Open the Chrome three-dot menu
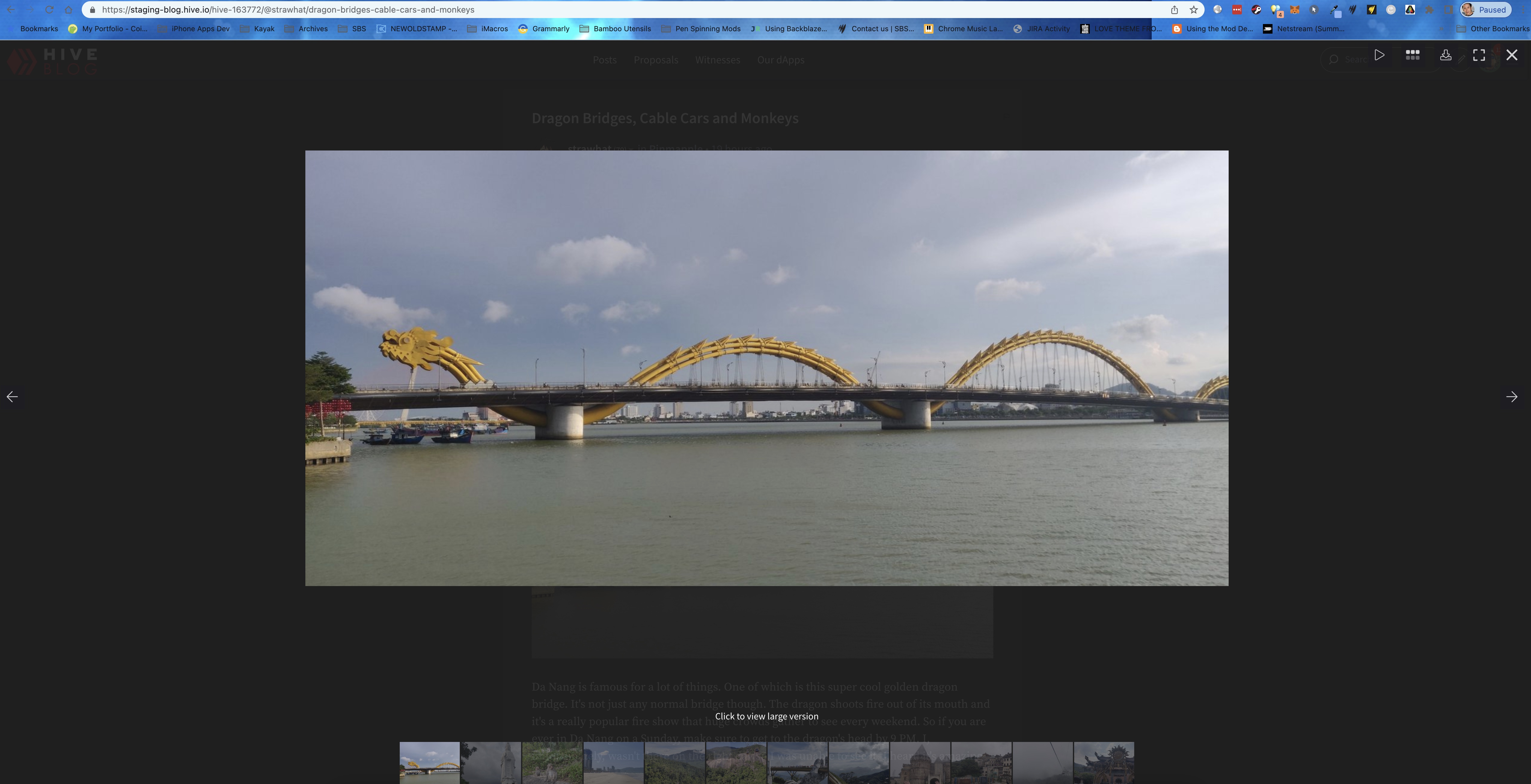Image resolution: width=1531 pixels, height=784 pixels. pos(1523,10)
